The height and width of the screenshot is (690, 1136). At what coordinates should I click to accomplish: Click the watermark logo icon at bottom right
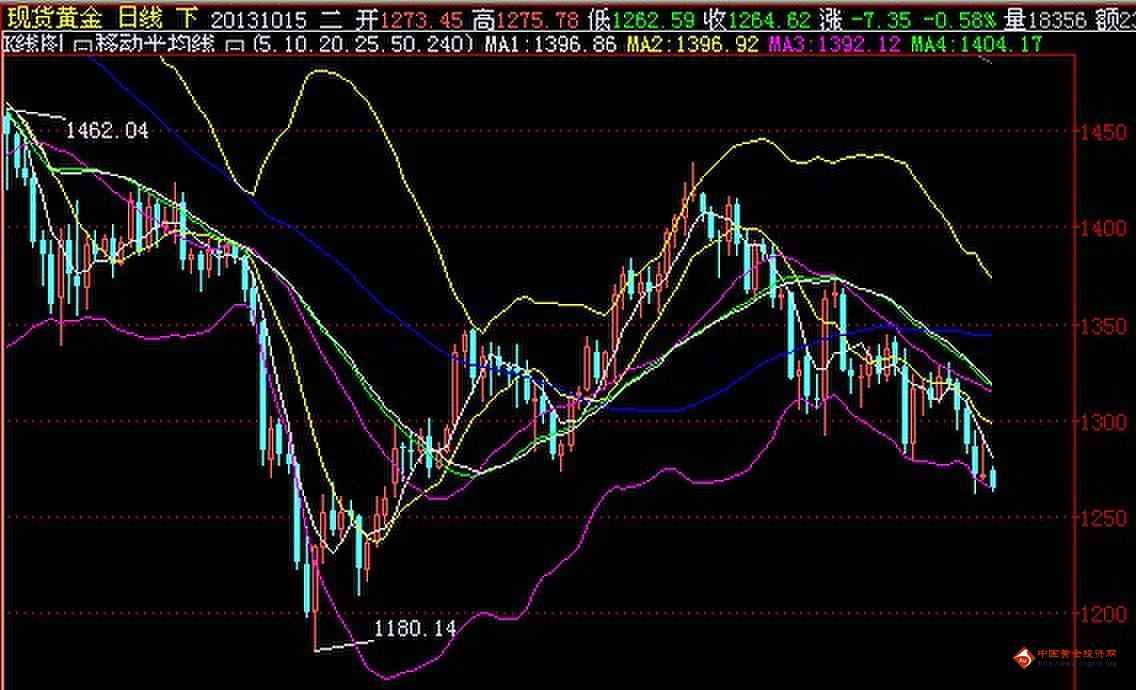[x=1023, y=655]
